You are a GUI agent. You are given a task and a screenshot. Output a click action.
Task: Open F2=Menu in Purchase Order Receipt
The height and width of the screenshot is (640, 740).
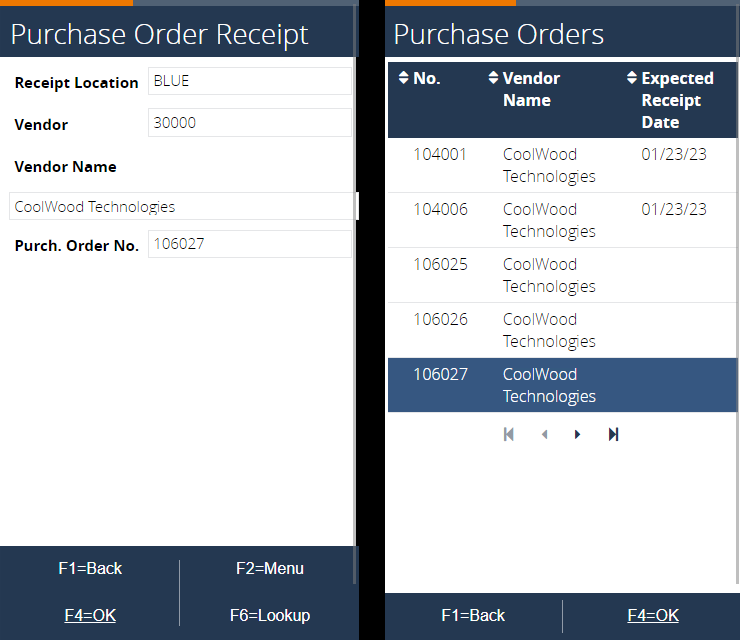(269, 568)
